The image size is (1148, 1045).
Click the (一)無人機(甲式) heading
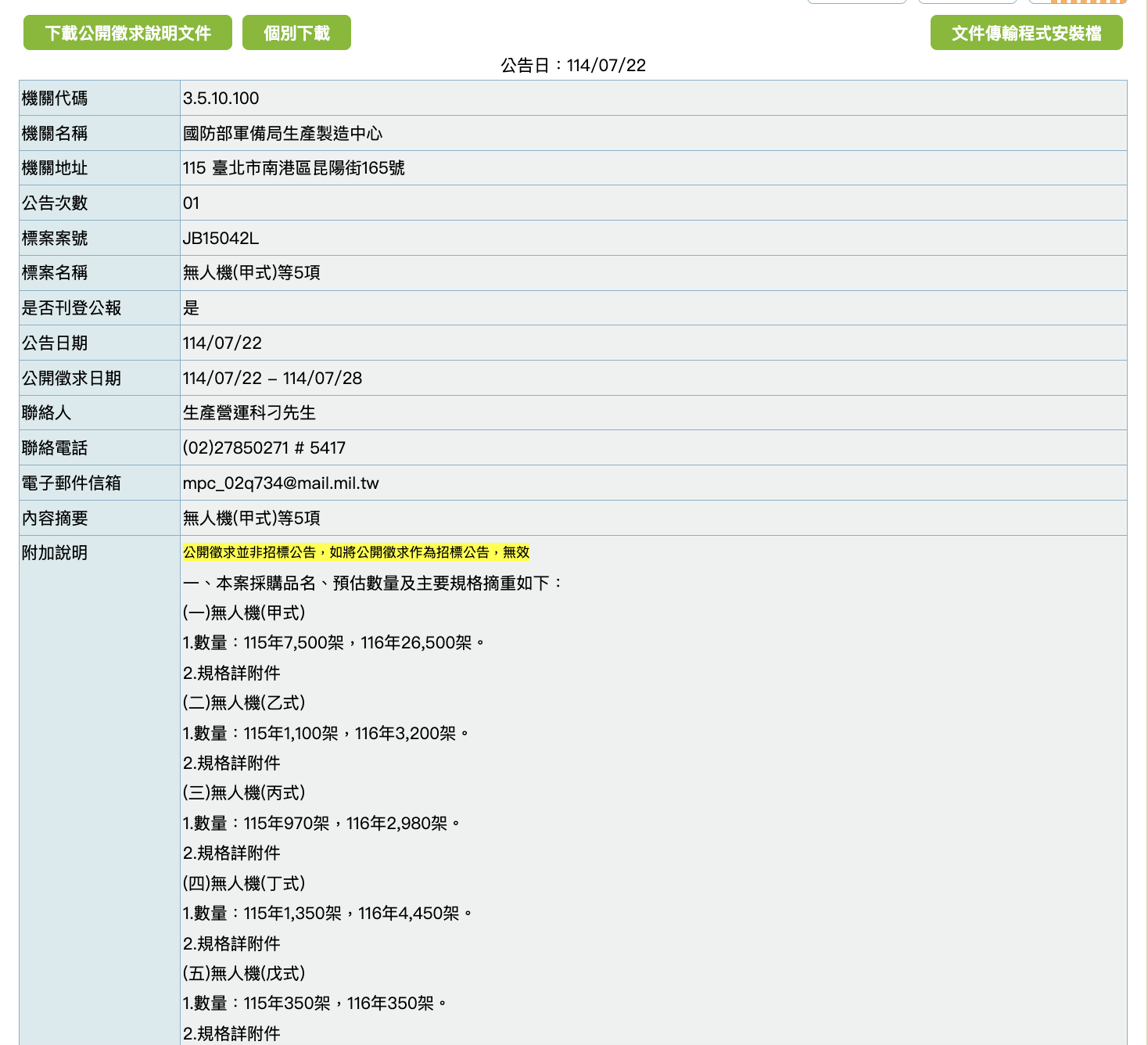244,613
